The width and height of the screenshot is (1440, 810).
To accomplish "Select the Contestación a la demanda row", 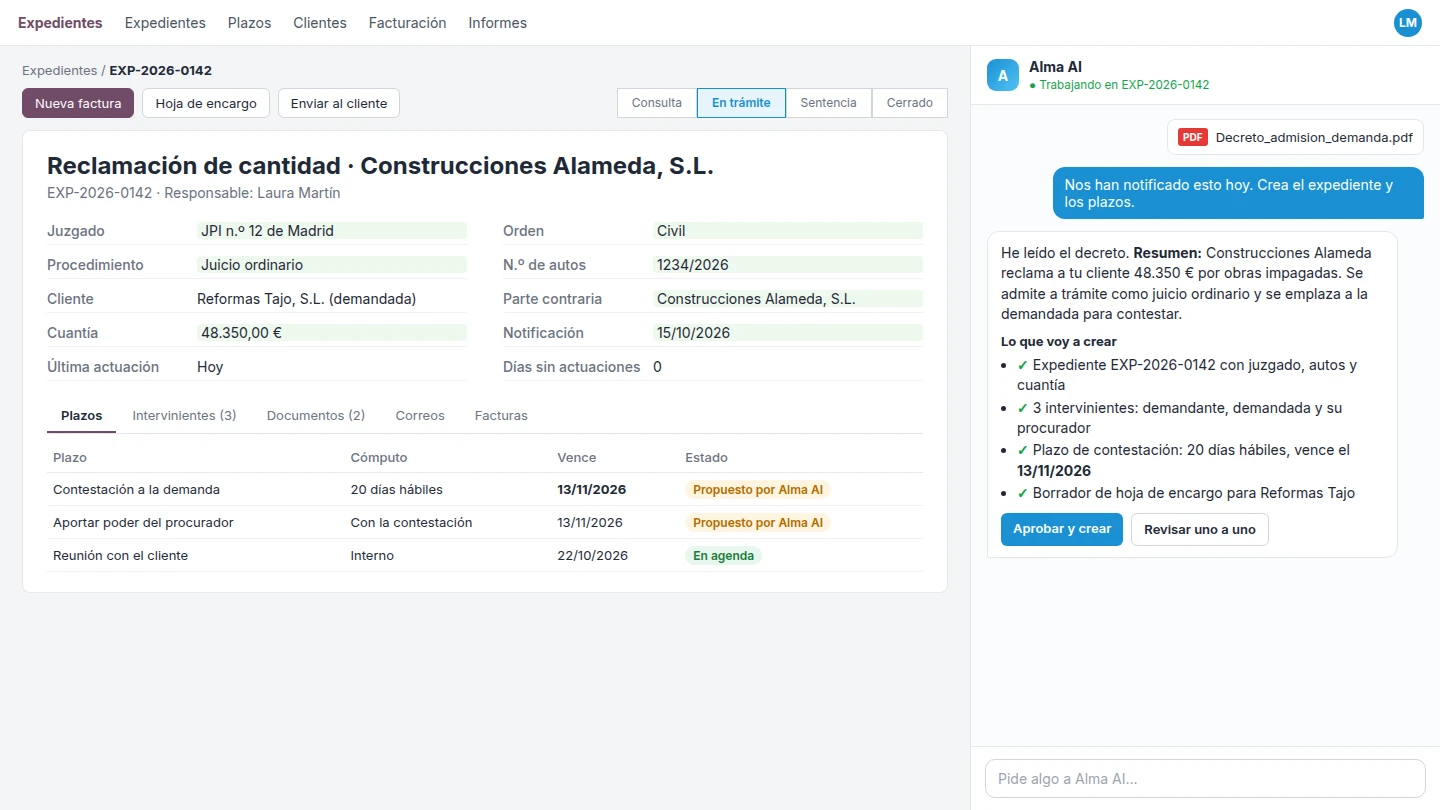I will click(x=485, y=490).
